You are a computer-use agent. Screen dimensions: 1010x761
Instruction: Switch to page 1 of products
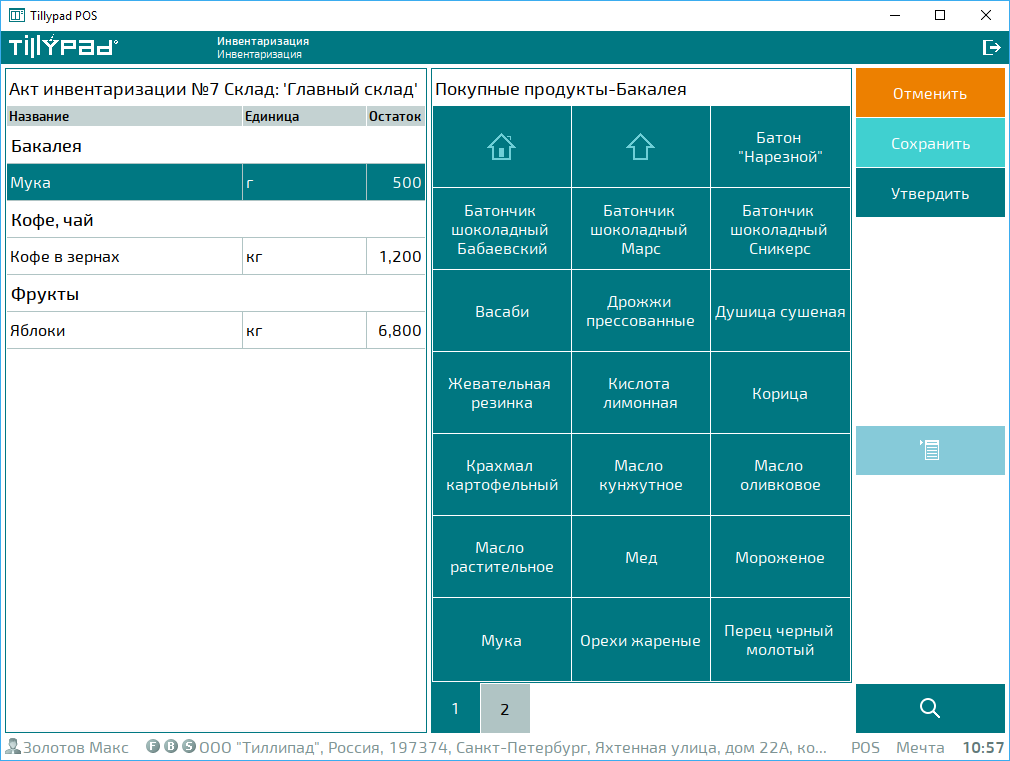455,709
